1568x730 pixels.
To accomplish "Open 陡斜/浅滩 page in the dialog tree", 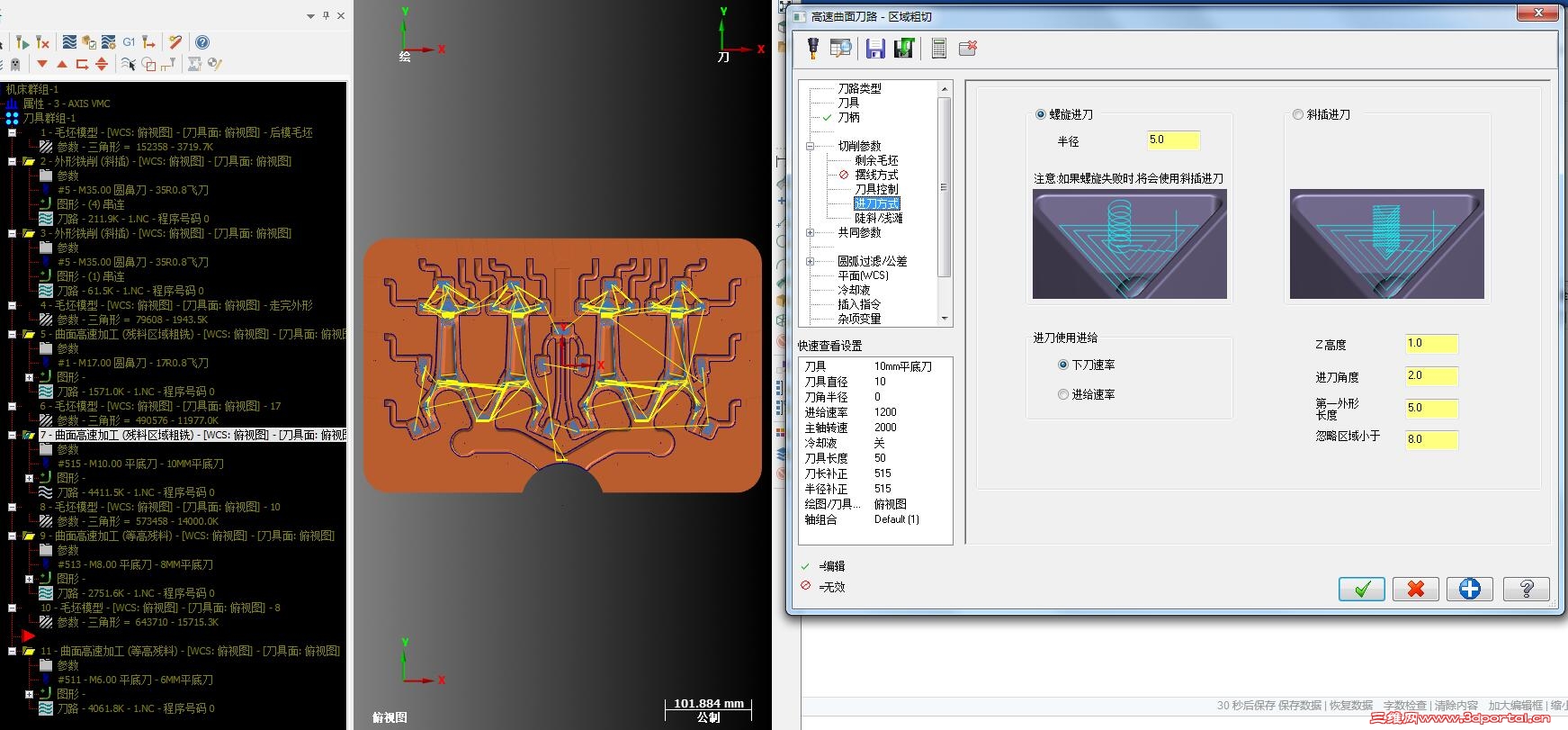I will pyautogui.click(x=878, y=218).
